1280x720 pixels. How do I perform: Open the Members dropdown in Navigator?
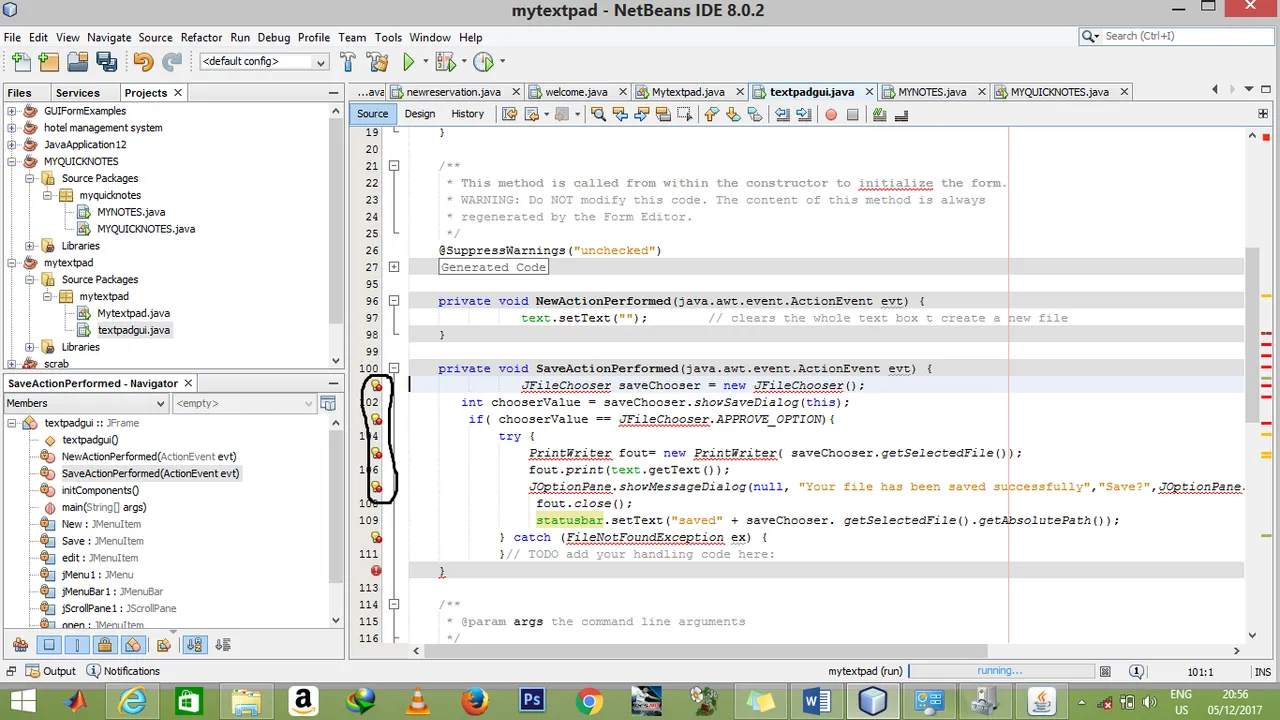86,403
